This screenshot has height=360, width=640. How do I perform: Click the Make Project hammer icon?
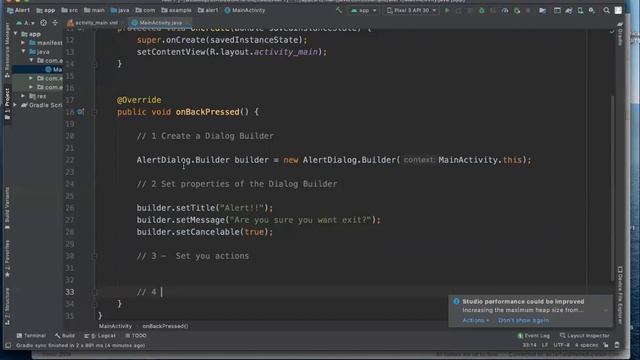tap(339, 10)
